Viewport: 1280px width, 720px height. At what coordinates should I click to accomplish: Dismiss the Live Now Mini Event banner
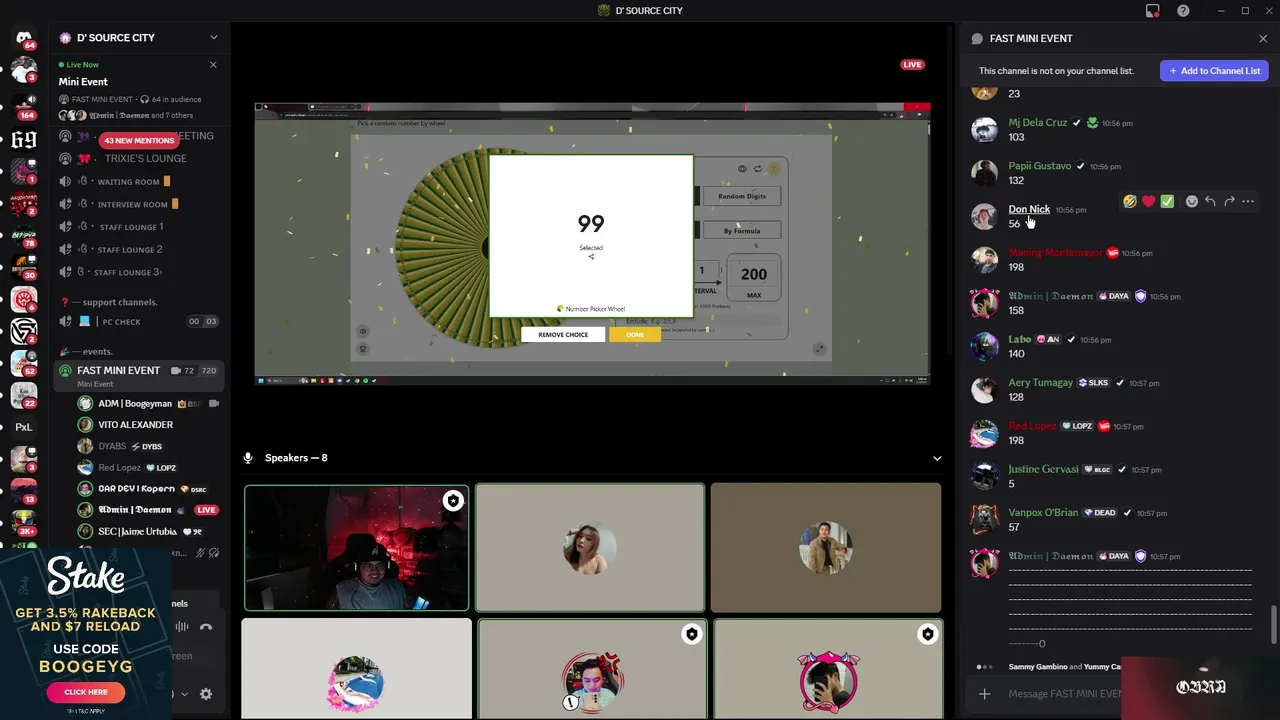(x=212, y=65)
